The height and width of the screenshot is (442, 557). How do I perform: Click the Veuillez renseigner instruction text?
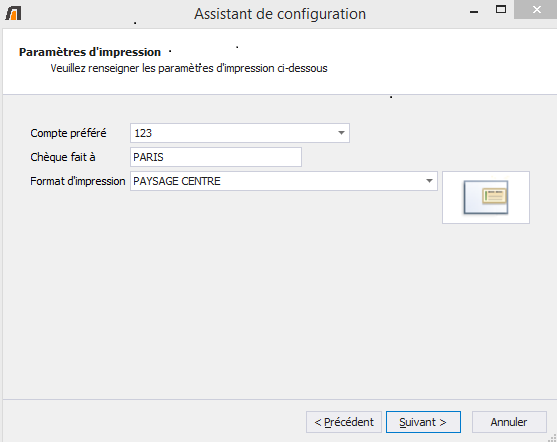pyautogui.click(x=189, y=68)
